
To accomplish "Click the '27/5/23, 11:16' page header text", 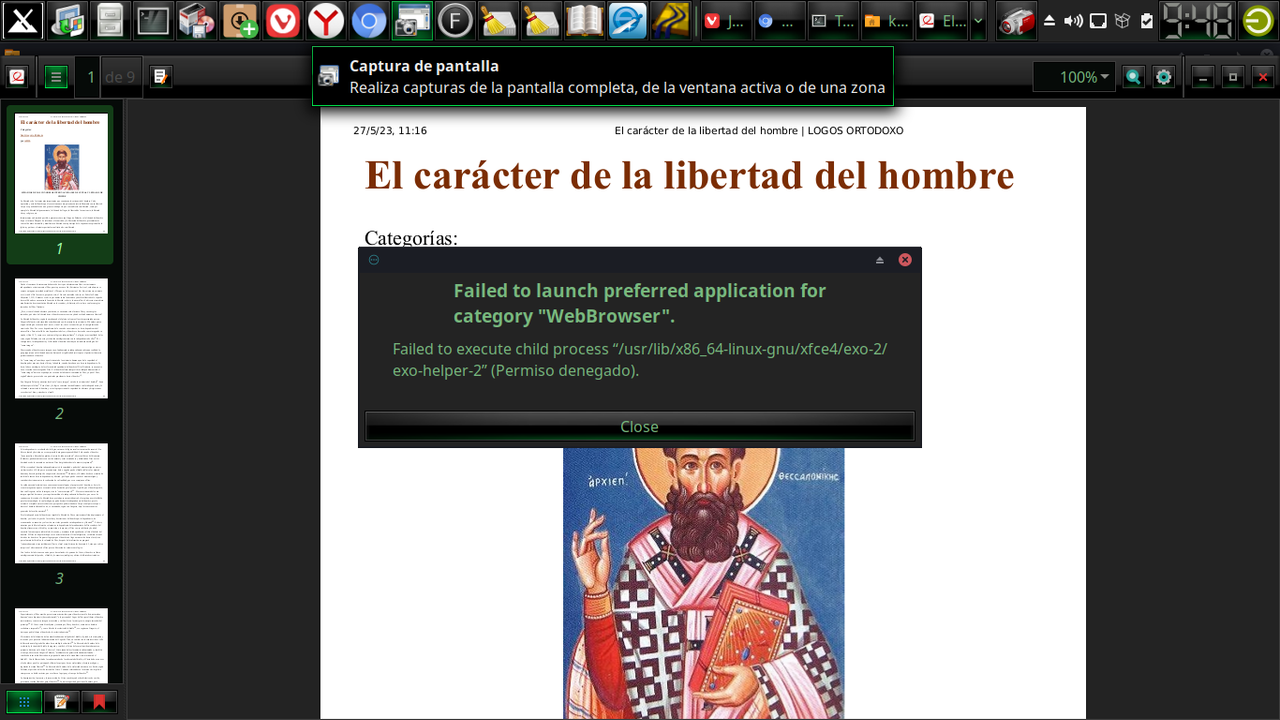I will [390, 131].
